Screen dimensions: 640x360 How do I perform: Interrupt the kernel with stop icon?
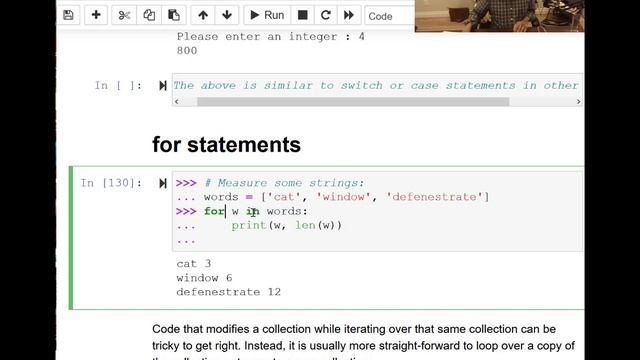pos(302,15)
